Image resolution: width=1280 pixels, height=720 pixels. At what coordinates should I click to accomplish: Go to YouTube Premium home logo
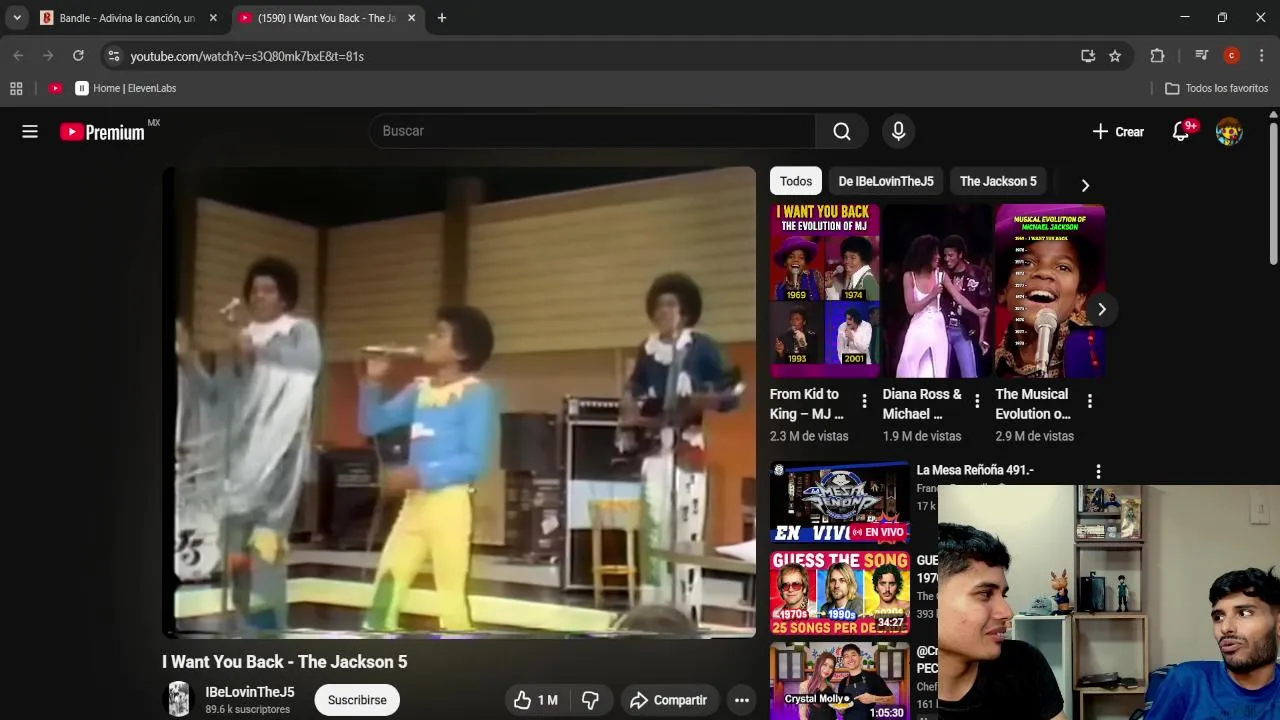point(103,132)
